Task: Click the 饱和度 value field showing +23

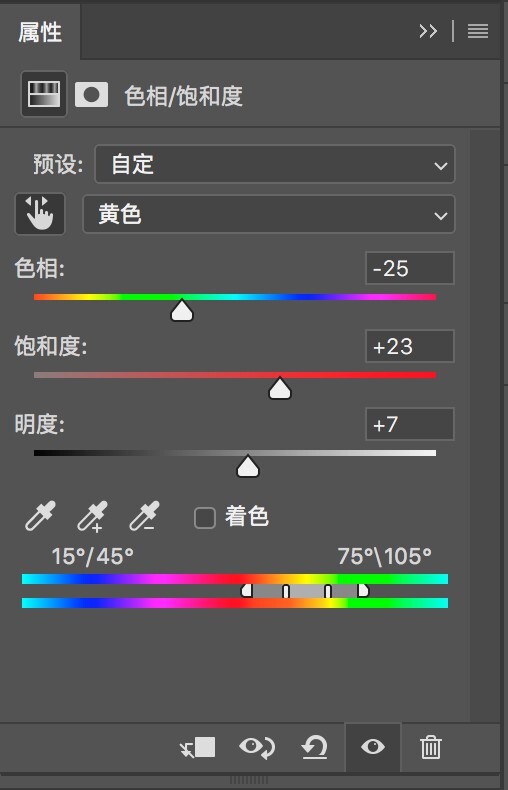Action: pos(410,346)
